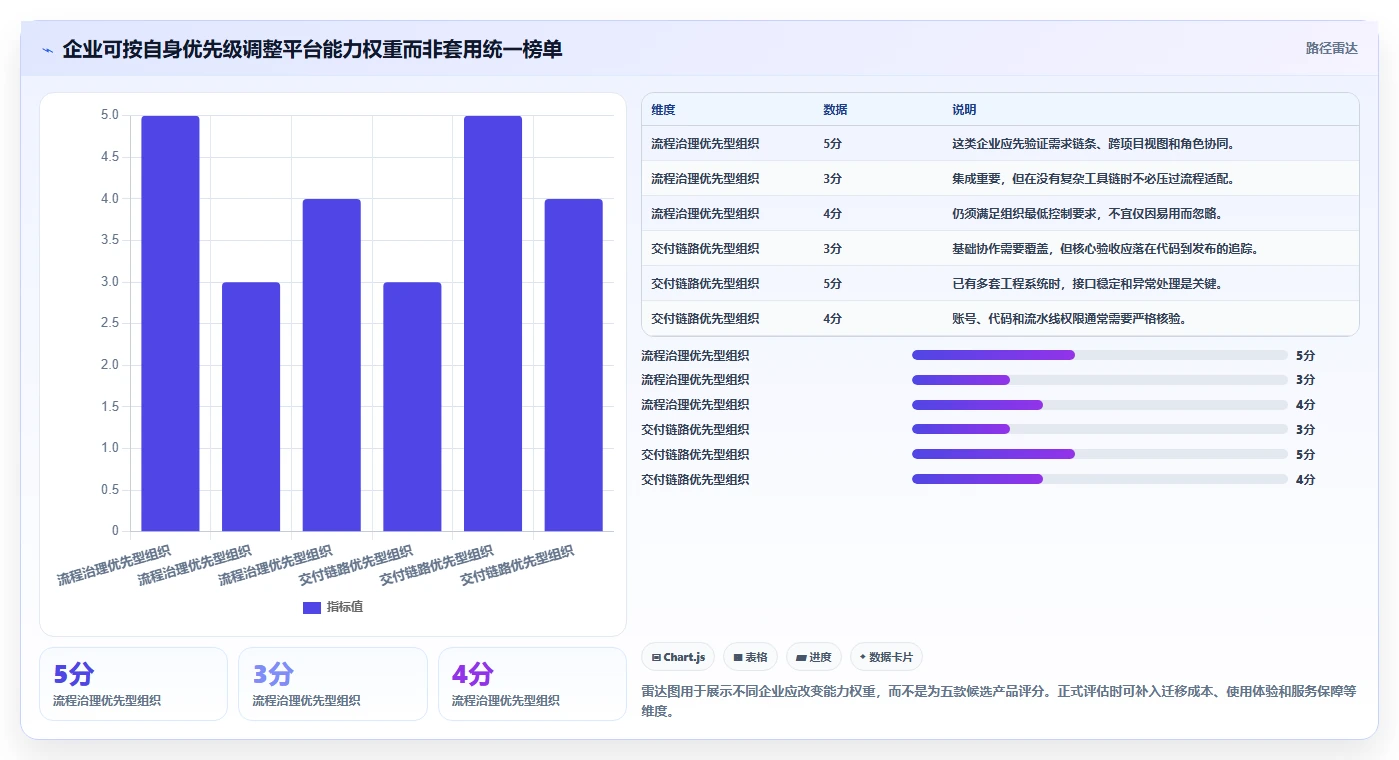Click the 5.0 value on the chart y-axis
Screen dimensions: 1399x760
point(110,115)
